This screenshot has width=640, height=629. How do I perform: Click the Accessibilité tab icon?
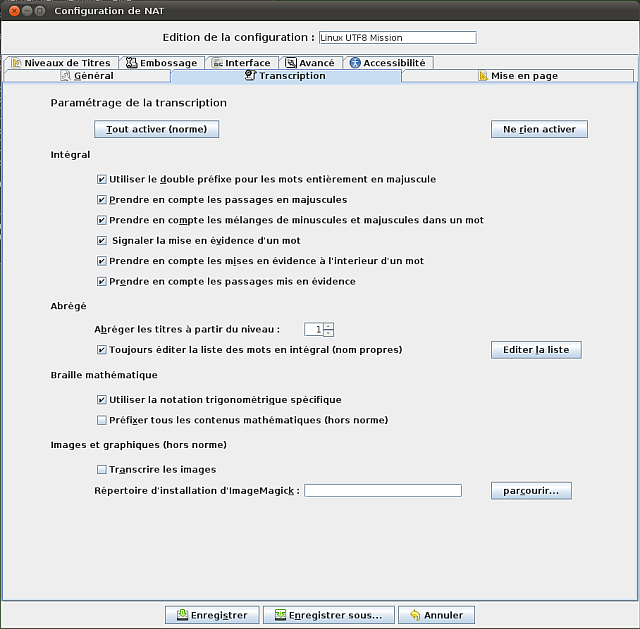[355, 62]
